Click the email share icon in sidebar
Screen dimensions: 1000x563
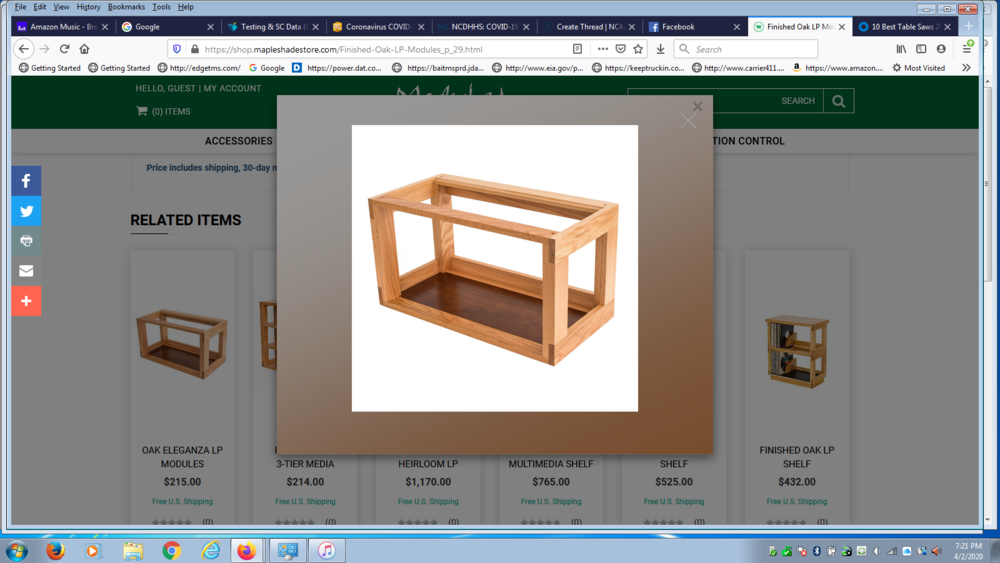point(26,271)
